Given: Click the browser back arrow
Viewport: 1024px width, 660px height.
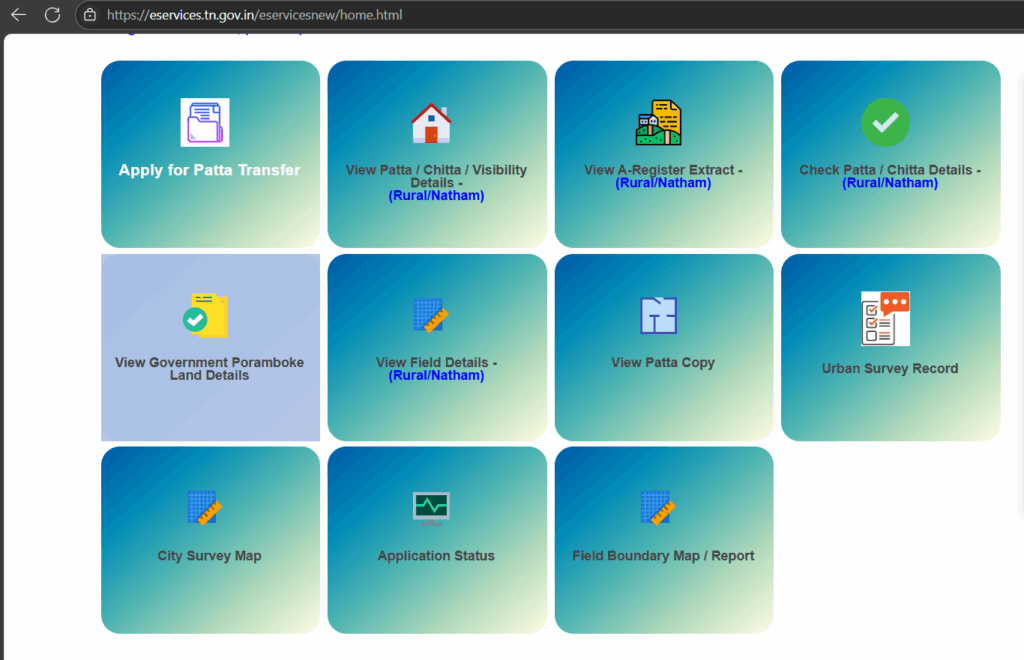Looking at the screenshot, I should pos(21,15).
